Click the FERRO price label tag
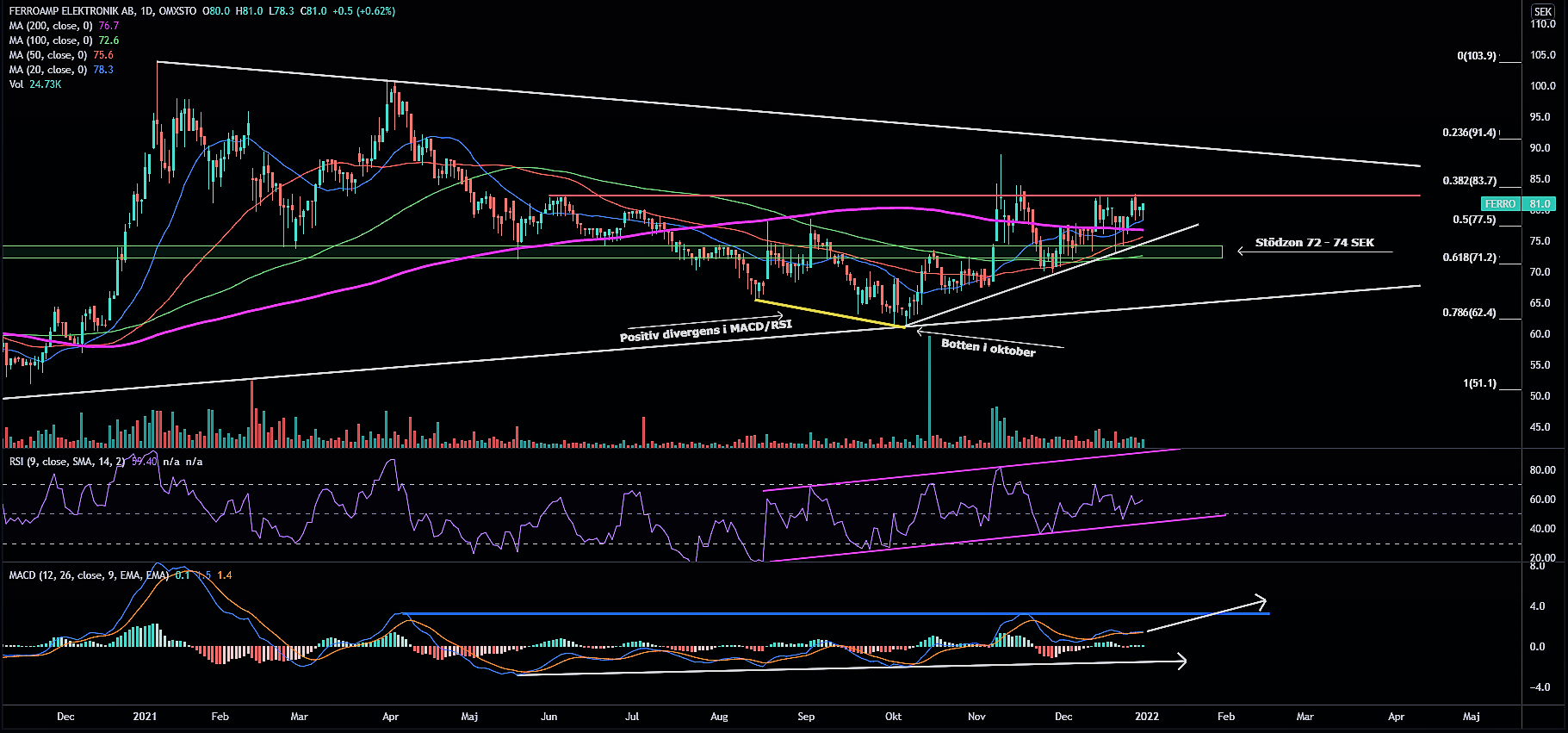The image size is (1568, 733). click(1500, 204)
